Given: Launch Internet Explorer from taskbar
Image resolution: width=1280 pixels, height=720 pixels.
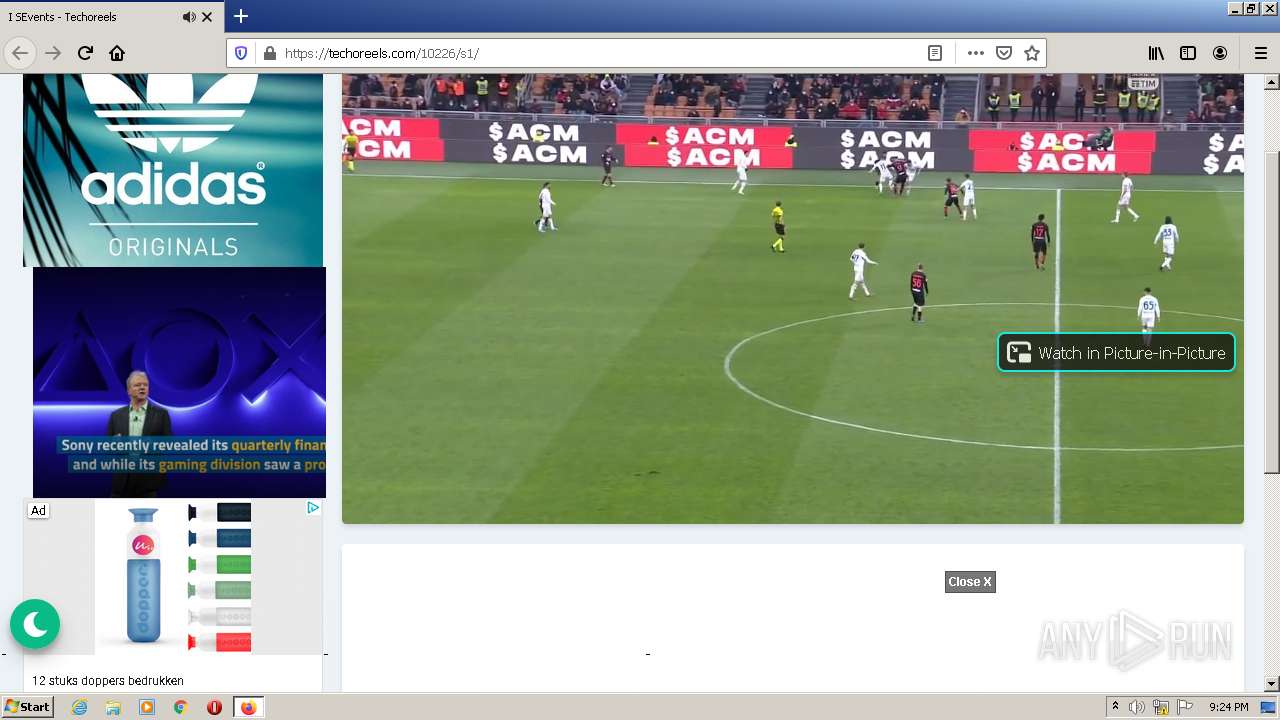Looking at the screenshot, I should [80, 707].
